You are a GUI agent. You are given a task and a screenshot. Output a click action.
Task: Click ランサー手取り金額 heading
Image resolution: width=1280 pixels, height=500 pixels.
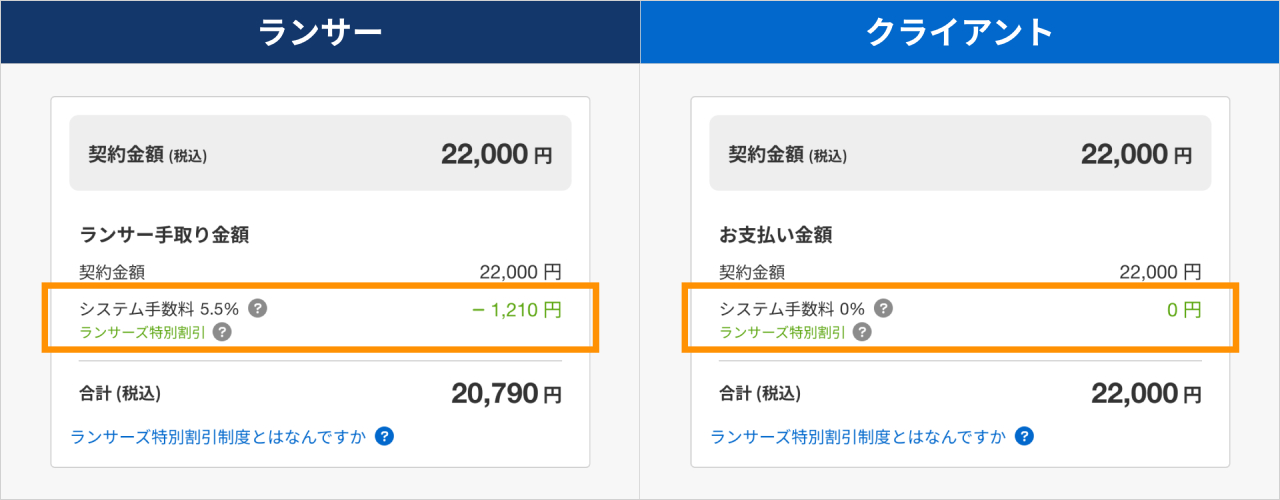pos(164,236)
